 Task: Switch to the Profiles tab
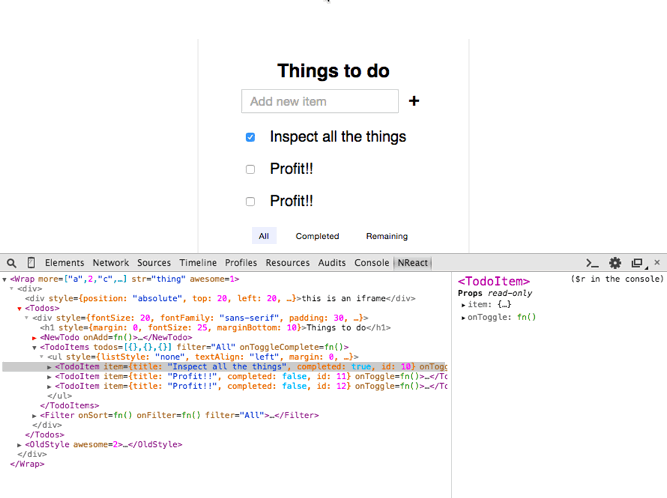tap(241, 263)
